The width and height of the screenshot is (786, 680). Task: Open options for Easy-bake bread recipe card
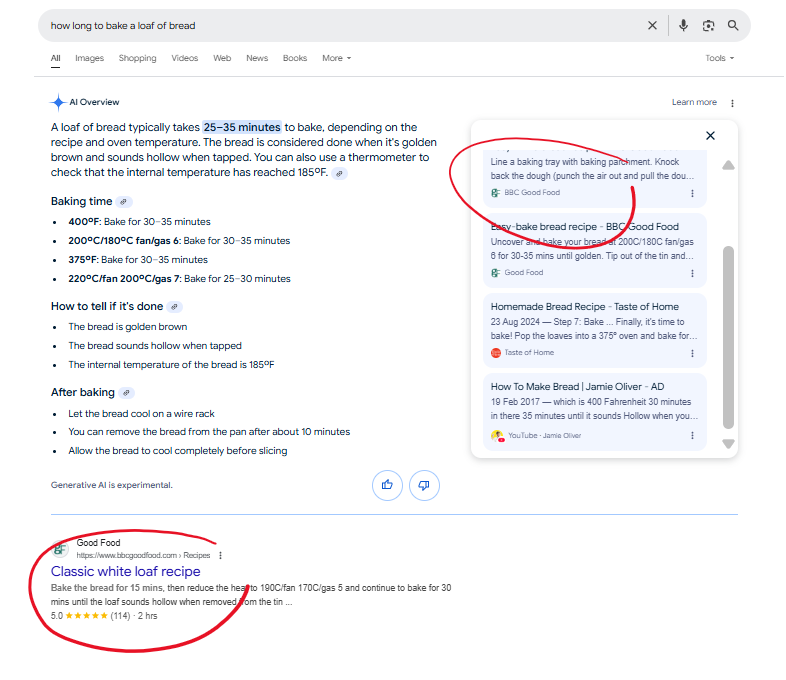pos(692,274)
